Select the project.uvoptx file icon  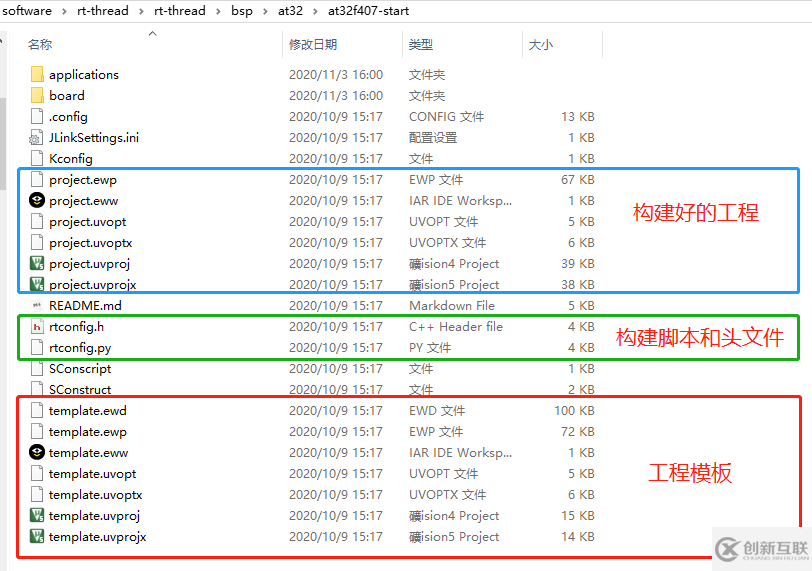37,242
